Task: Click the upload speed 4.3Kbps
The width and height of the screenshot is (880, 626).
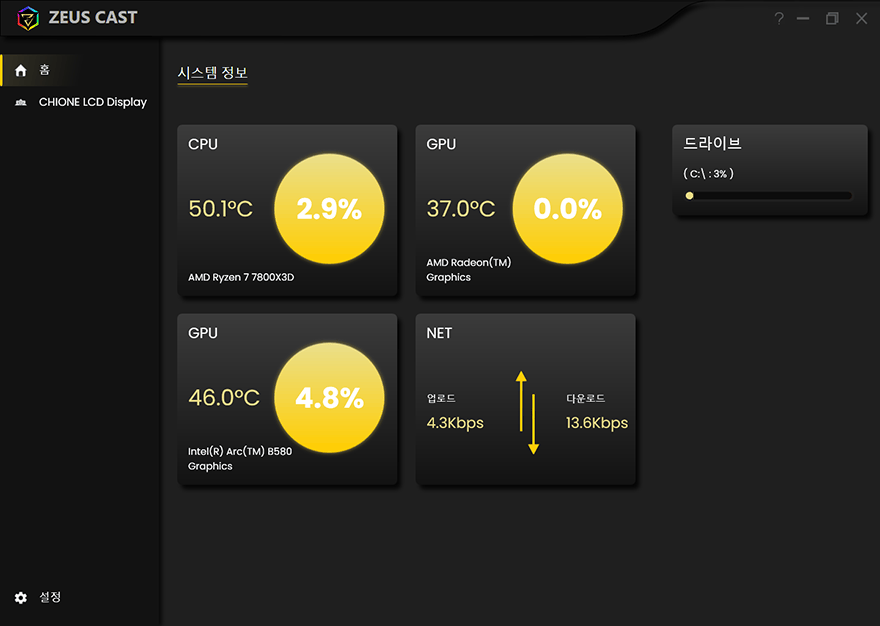Action: click(455, 423)
